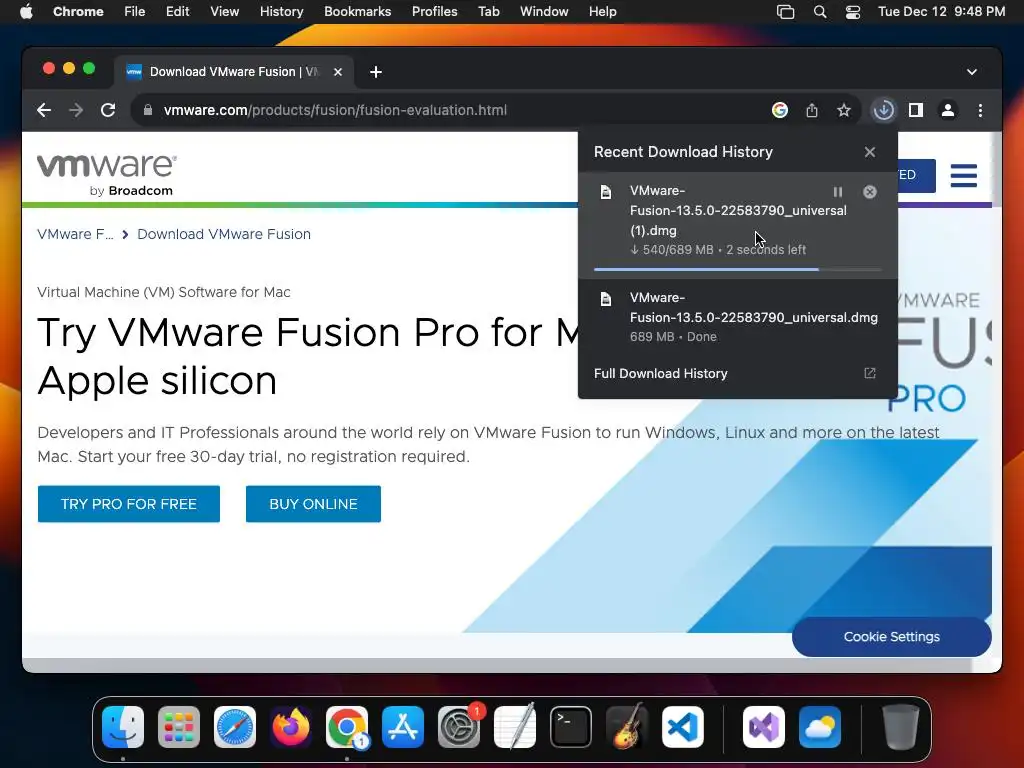The image size is (1024, 768).
Task: Open Control Center in the menu bar
Action: (x=853, y=12)
